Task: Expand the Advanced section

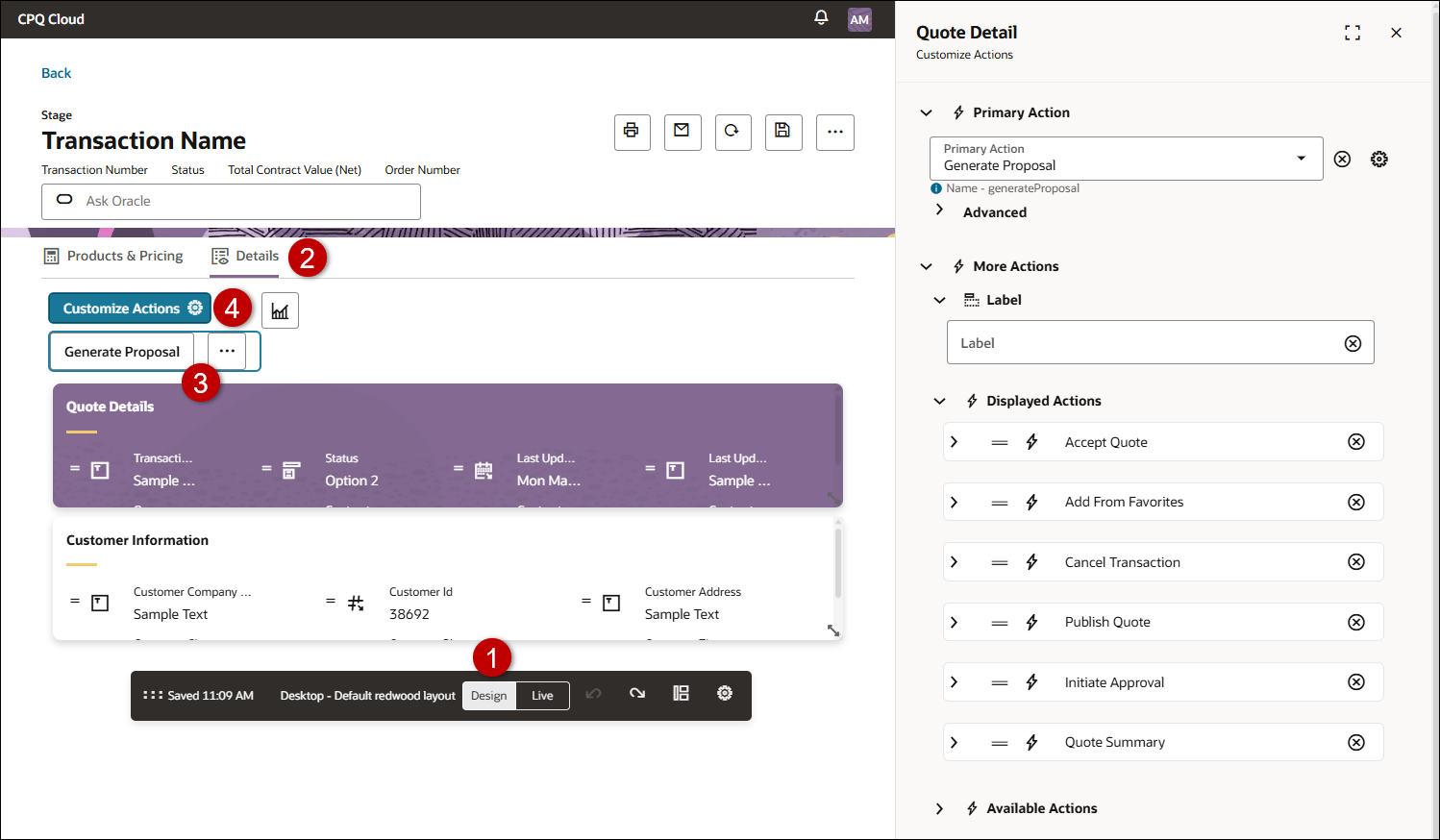Action: click(x=939, y=210)
